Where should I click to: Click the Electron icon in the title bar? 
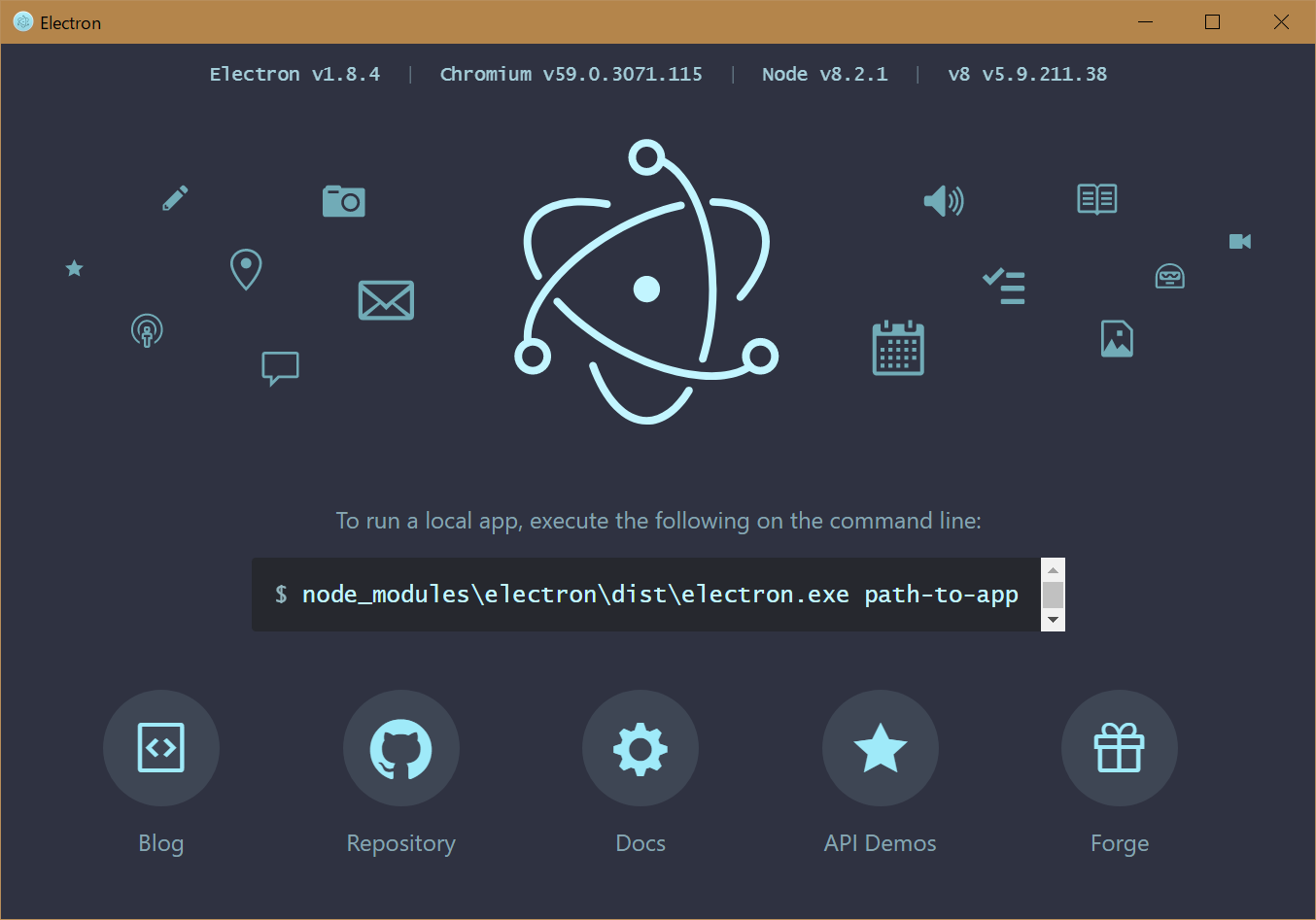click(21, 21)
